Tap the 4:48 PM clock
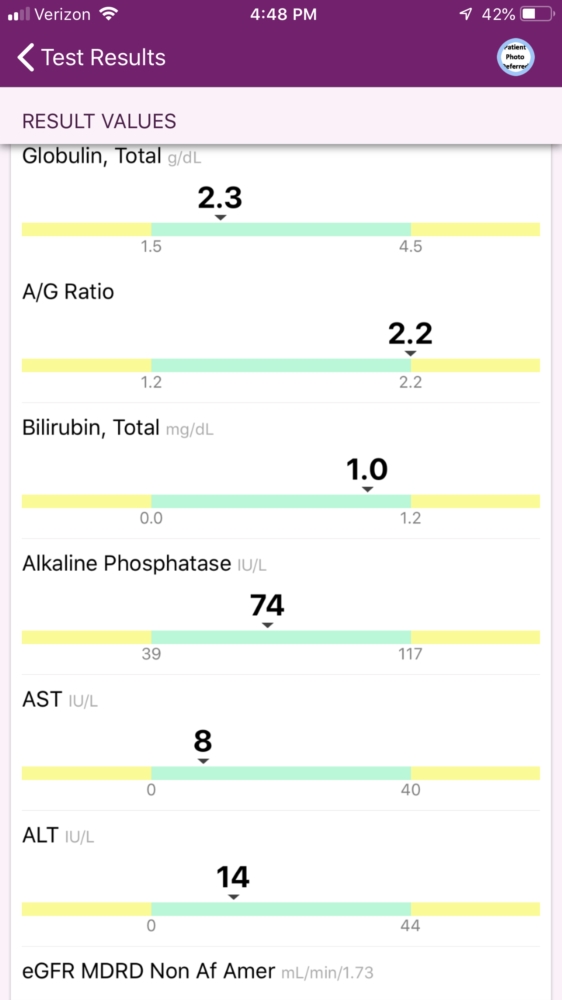562x1000 pixels. click(x=281, y=15)
